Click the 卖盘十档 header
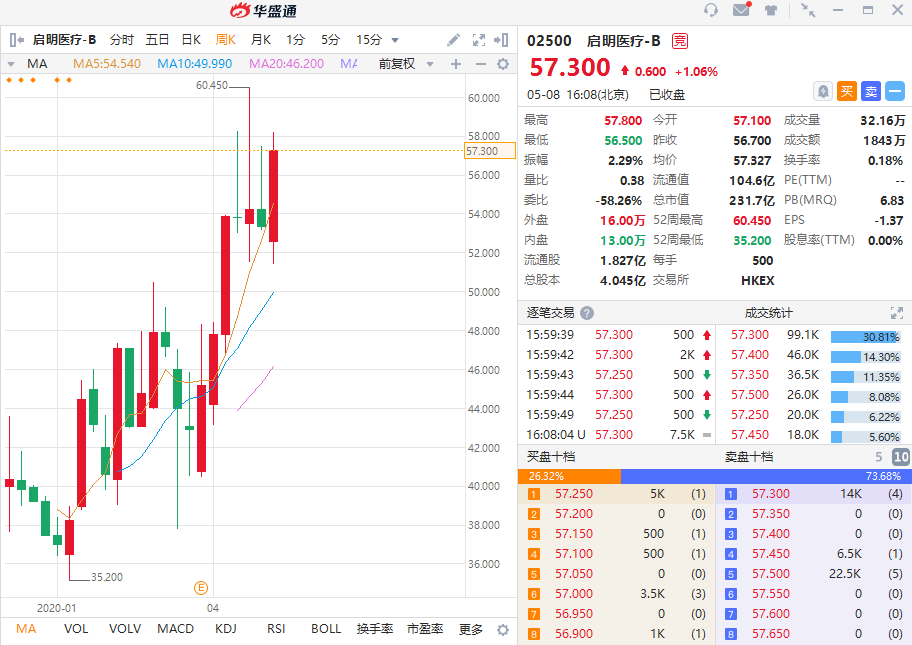 tap(749, 457)
